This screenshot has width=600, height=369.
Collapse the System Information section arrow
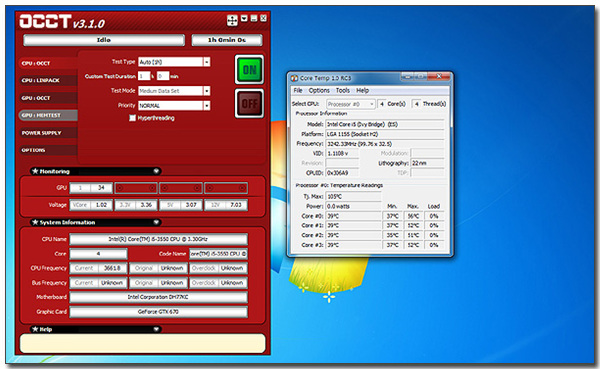click(x=156, y=222)
